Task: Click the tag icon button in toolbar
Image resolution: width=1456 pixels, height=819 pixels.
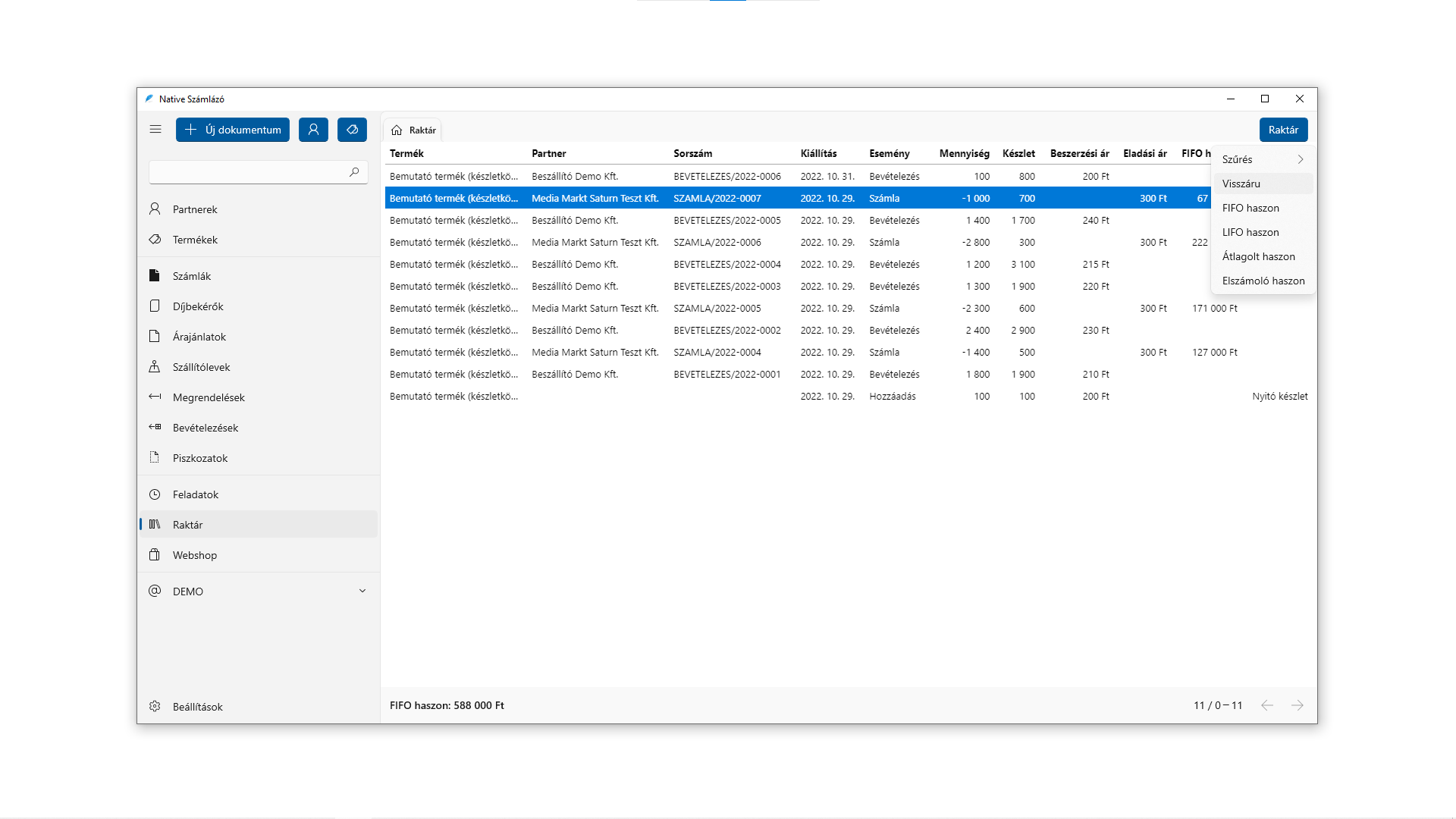Action: [x=352, y=130]
